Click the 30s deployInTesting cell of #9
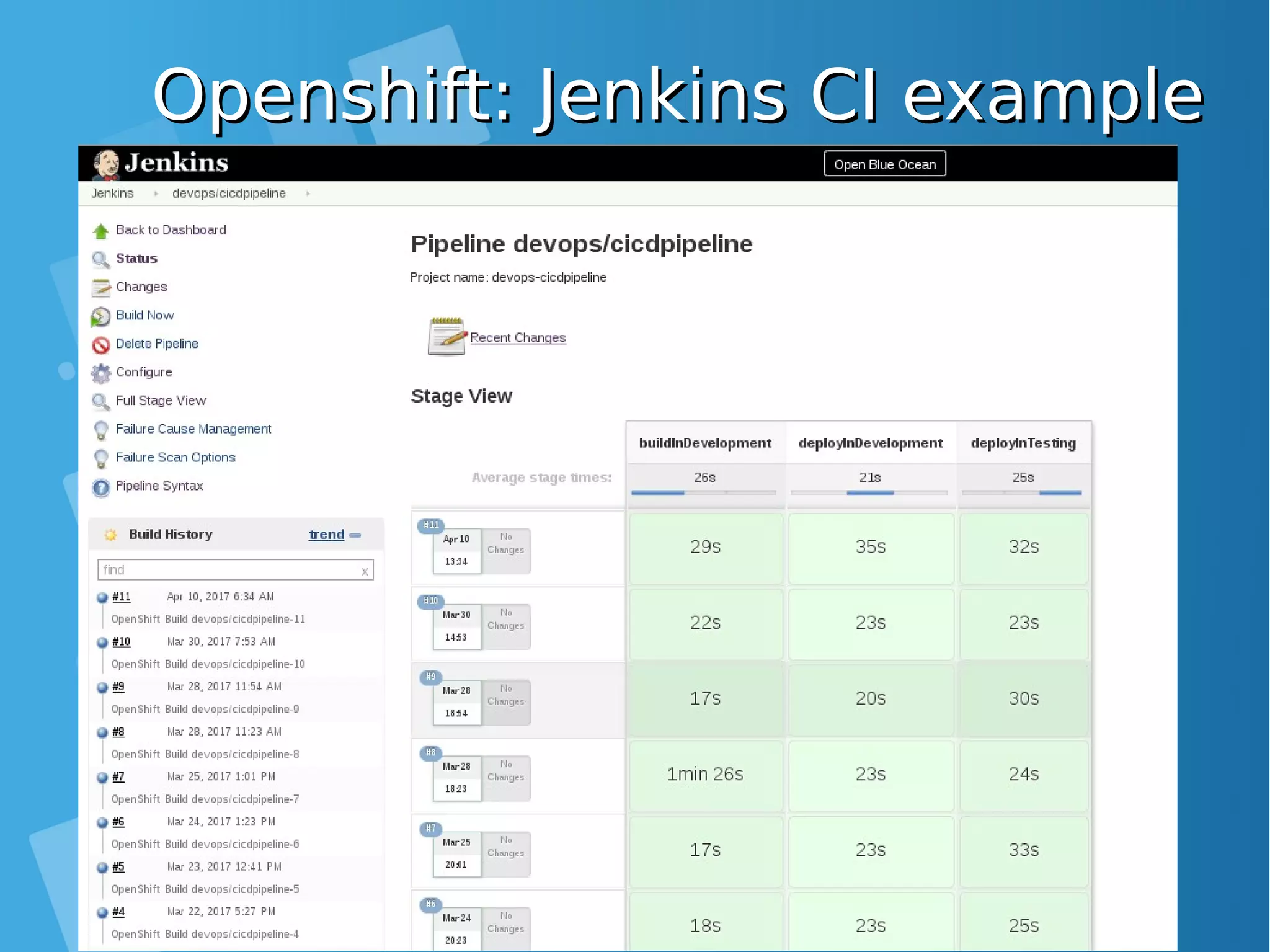The image size is (1270, 952). point(1023,699)
